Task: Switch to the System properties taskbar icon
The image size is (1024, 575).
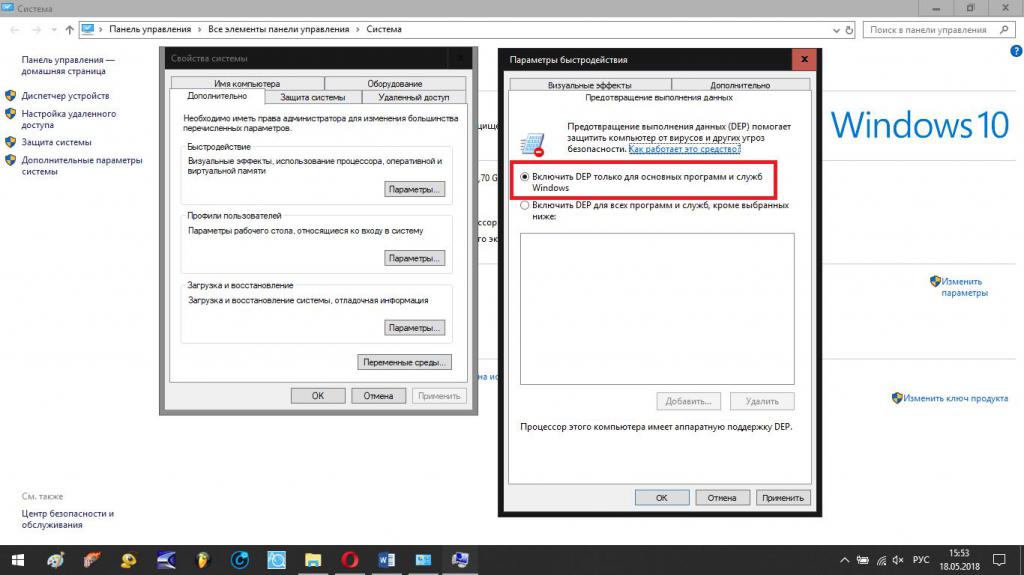Action: point(460,560)
